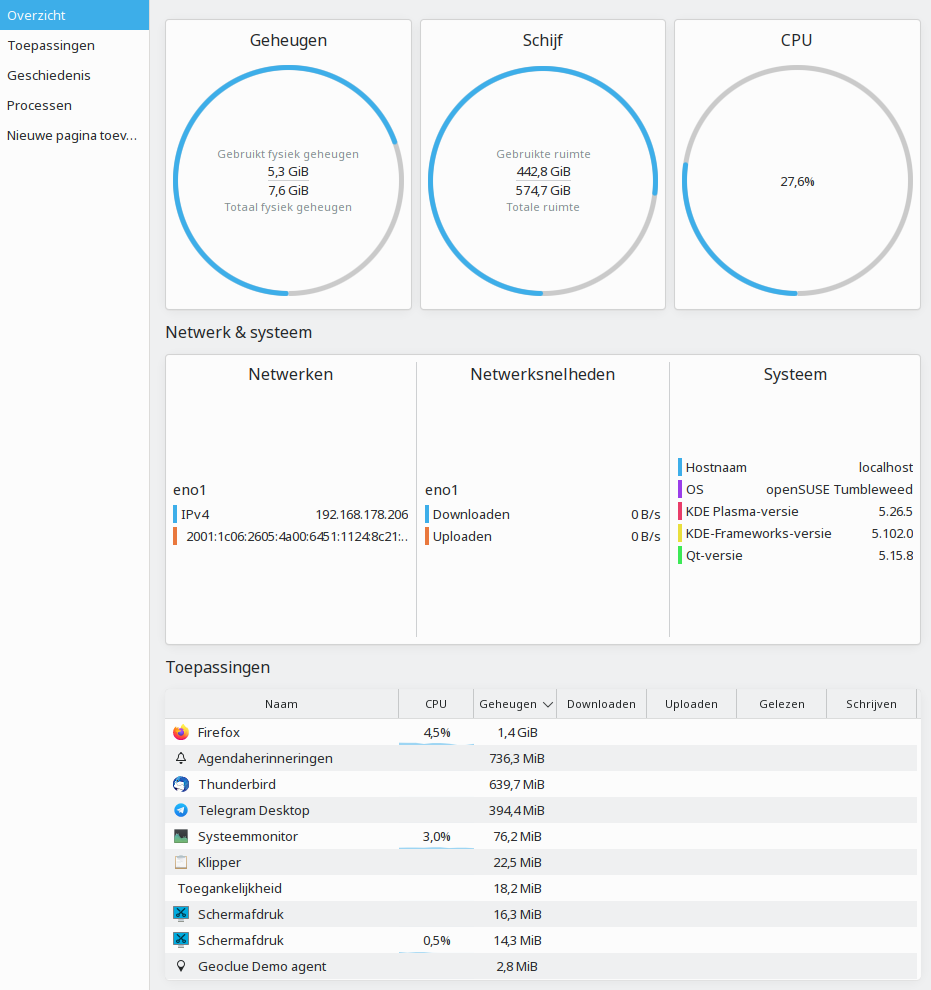Click the Firefox icon in applications list
The image size is (931, 990).
coord(181,732)
